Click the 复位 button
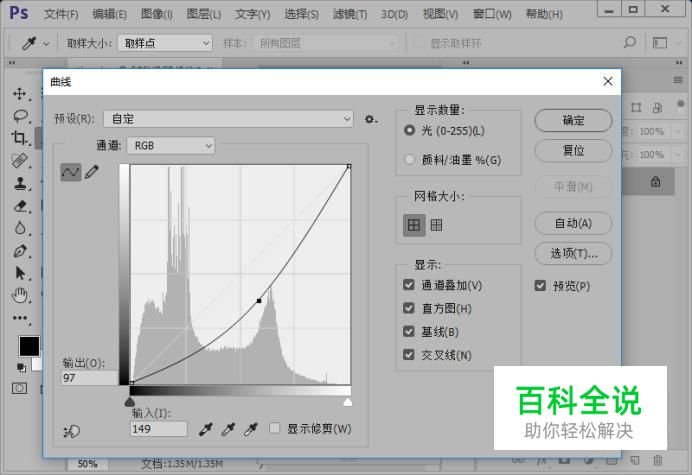Screen dimensions: 692x475 click(573, 151)
